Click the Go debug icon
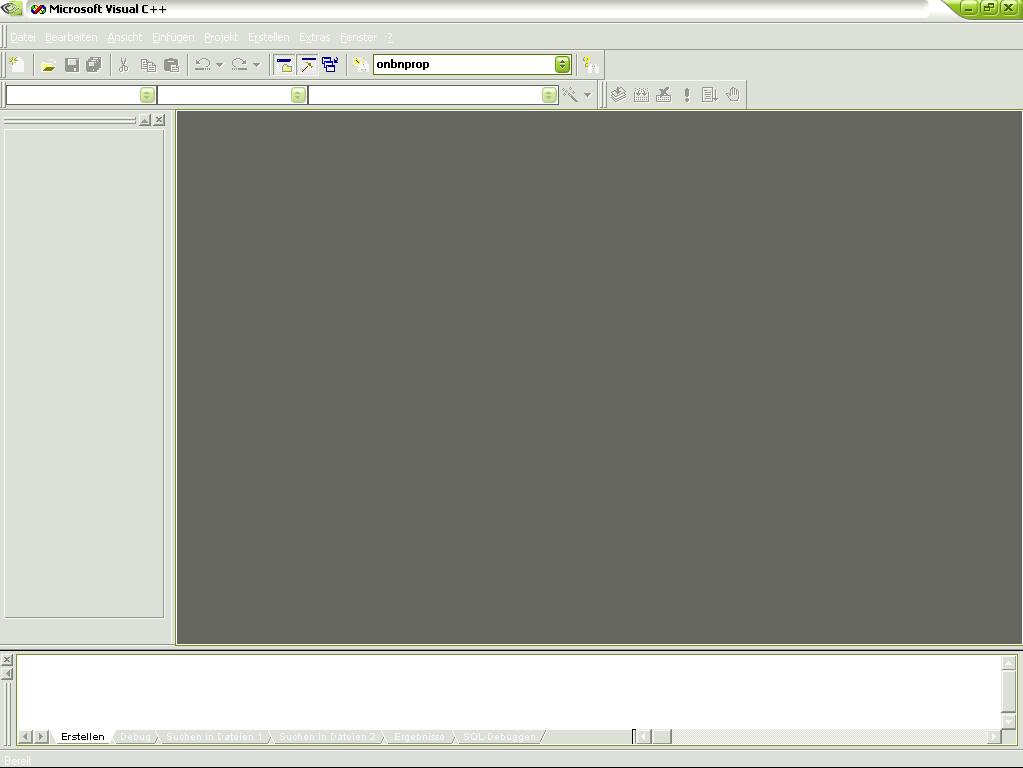 point(710,95)
